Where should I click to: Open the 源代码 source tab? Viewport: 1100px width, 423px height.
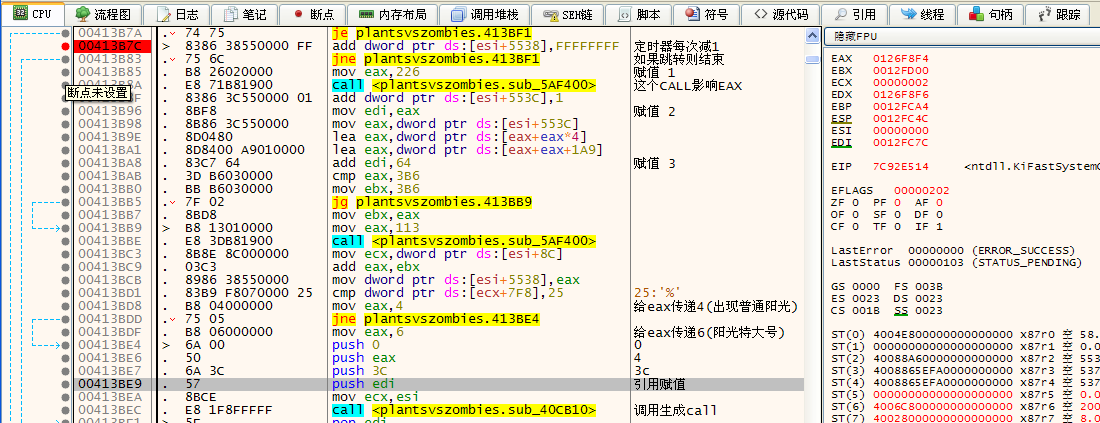779,13
